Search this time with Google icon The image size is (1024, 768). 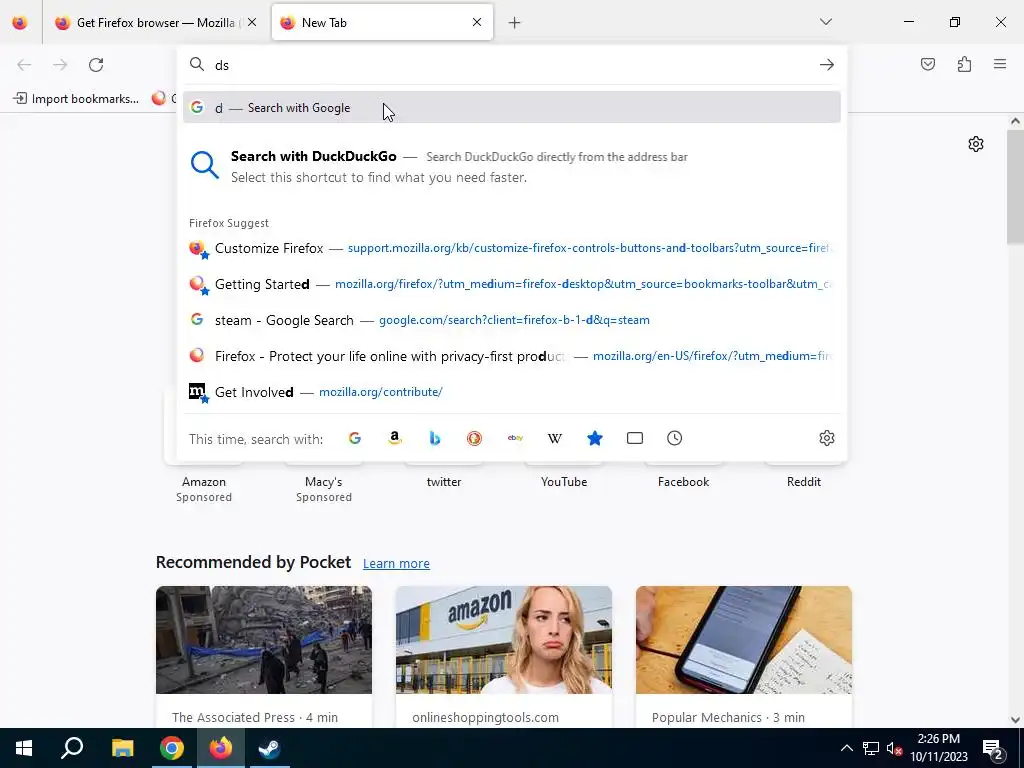[x=355, y=438]
